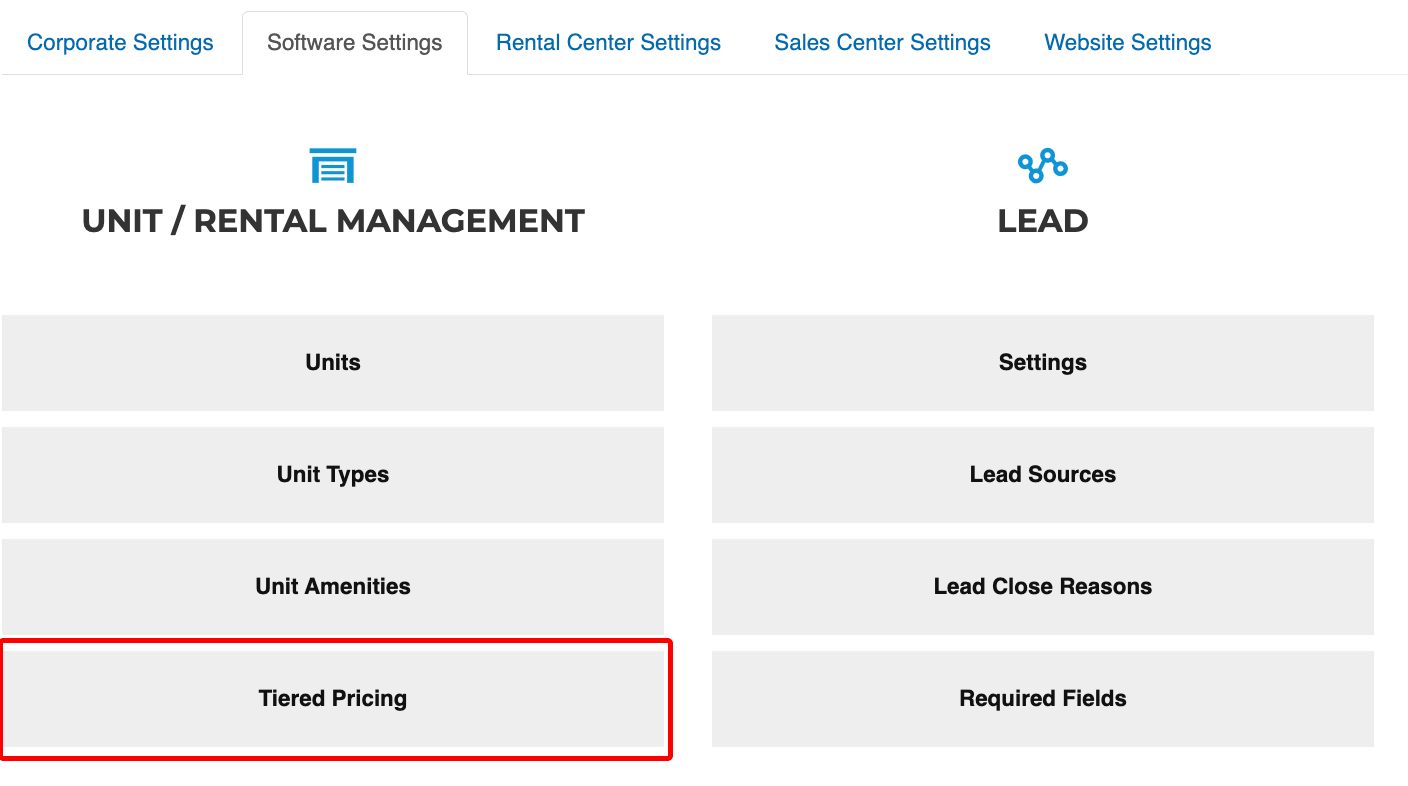This screenshot has height=786, width=1408.
Task: Click the lead network nodes icon
Action: click(1042, 166)
